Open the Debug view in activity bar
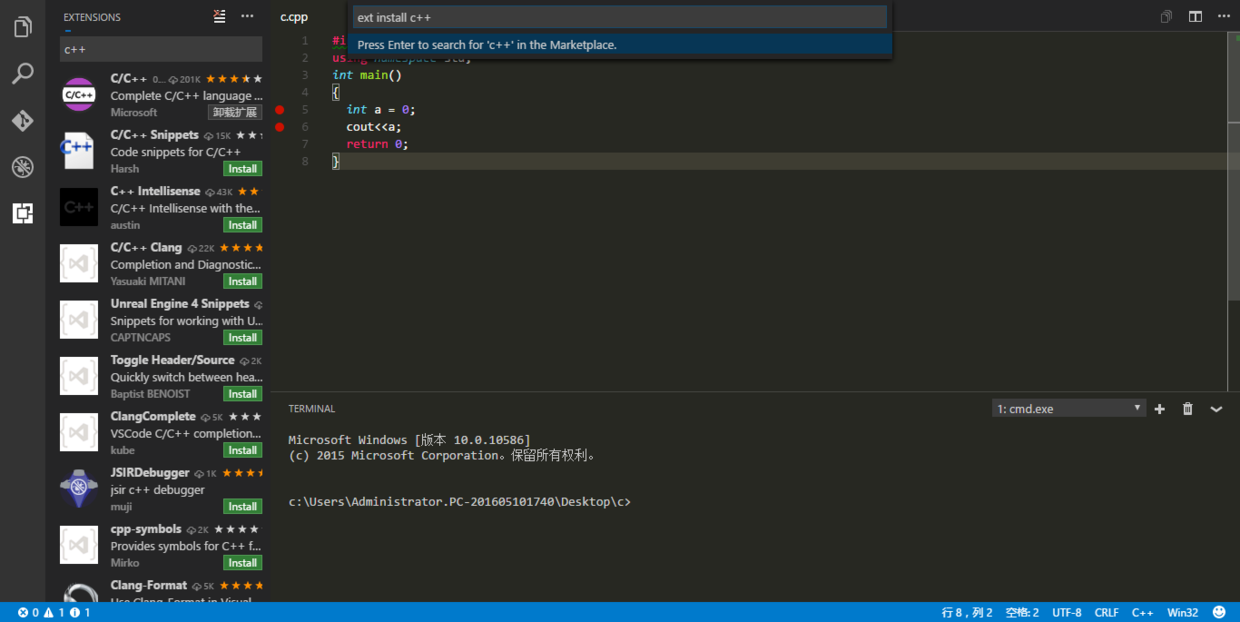This screenshot has width=1240, height=622. [x=22, y=167]
